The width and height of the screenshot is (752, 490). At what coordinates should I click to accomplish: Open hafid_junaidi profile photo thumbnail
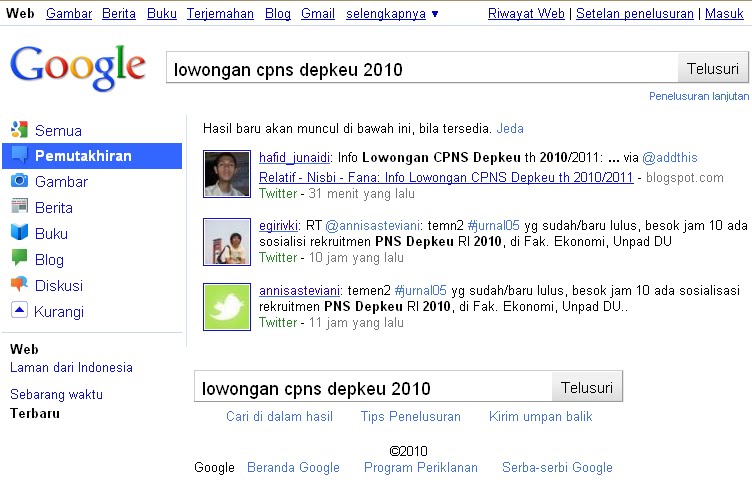(227, 174)
